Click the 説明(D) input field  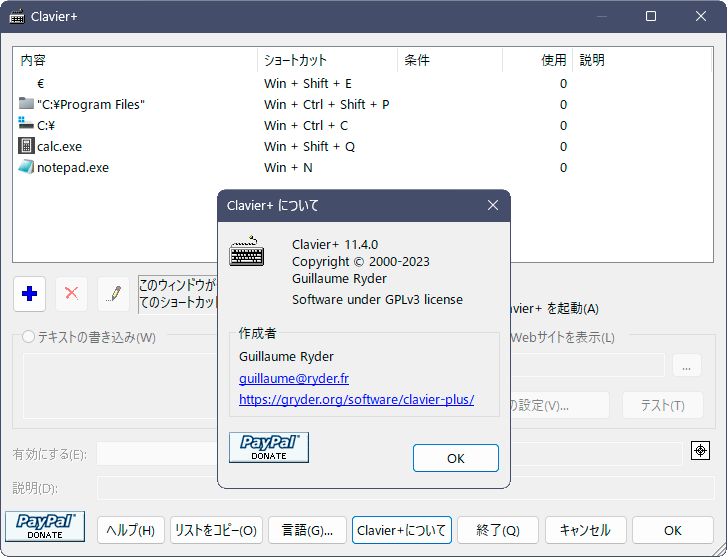point(406,488)
